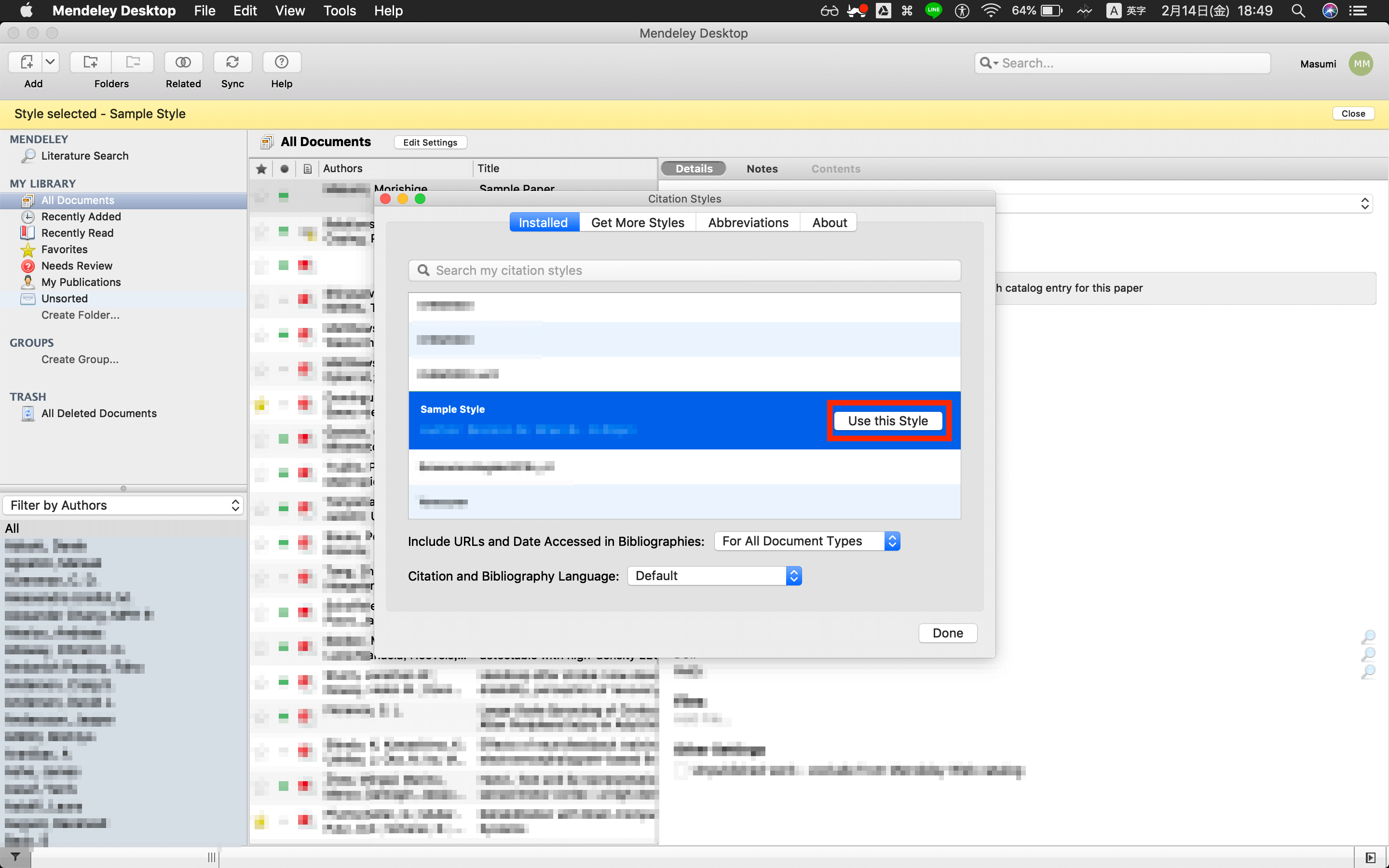
Task: Open the File menu
Action: [x=204, y=11]
